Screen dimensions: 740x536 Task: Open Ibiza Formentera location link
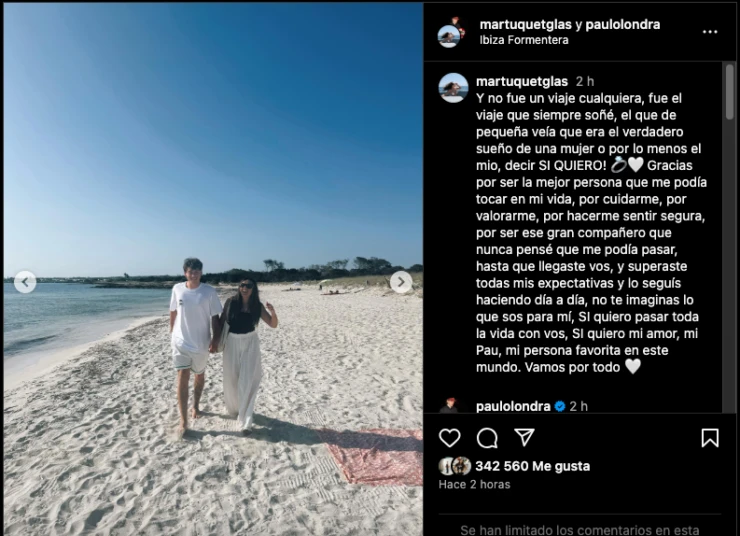tap(524, 40)
